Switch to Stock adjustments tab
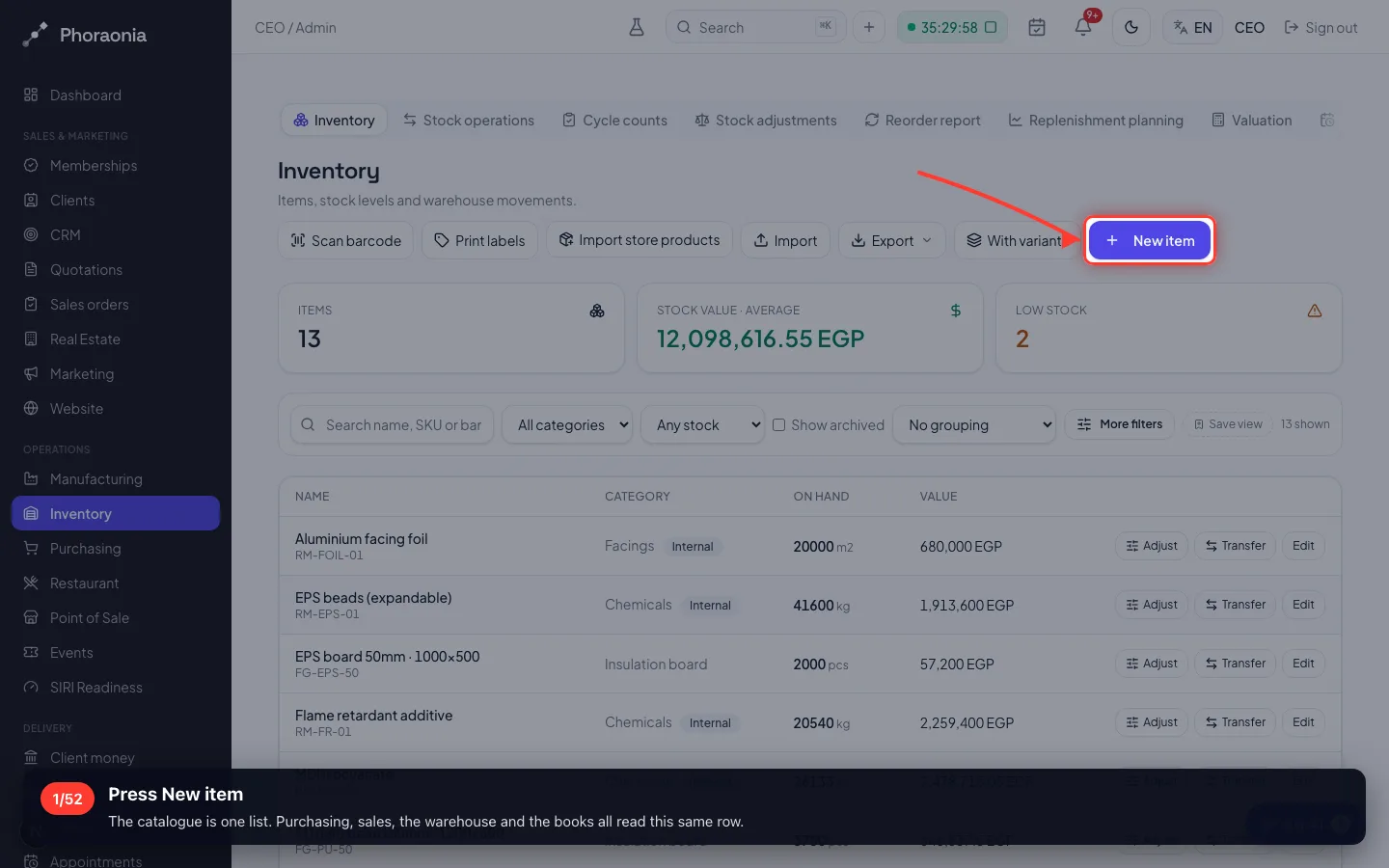The width and height of the screenshot is (1389, 868). pos(766,120)
